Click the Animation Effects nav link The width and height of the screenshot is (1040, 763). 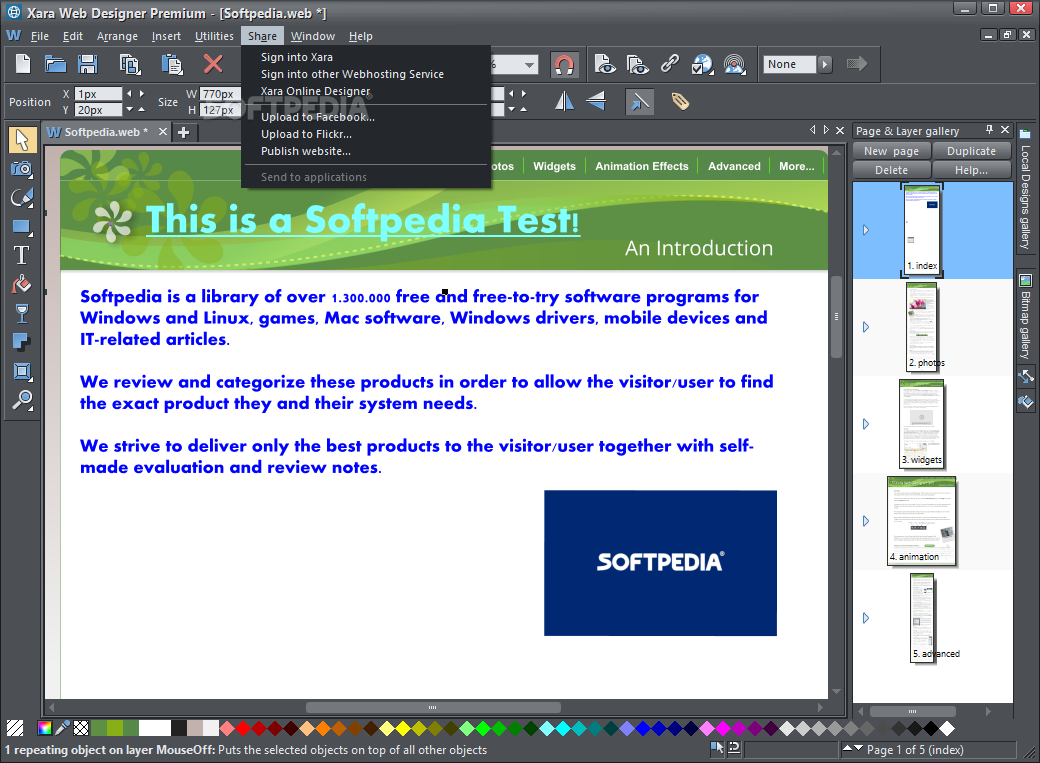point(641,166)
